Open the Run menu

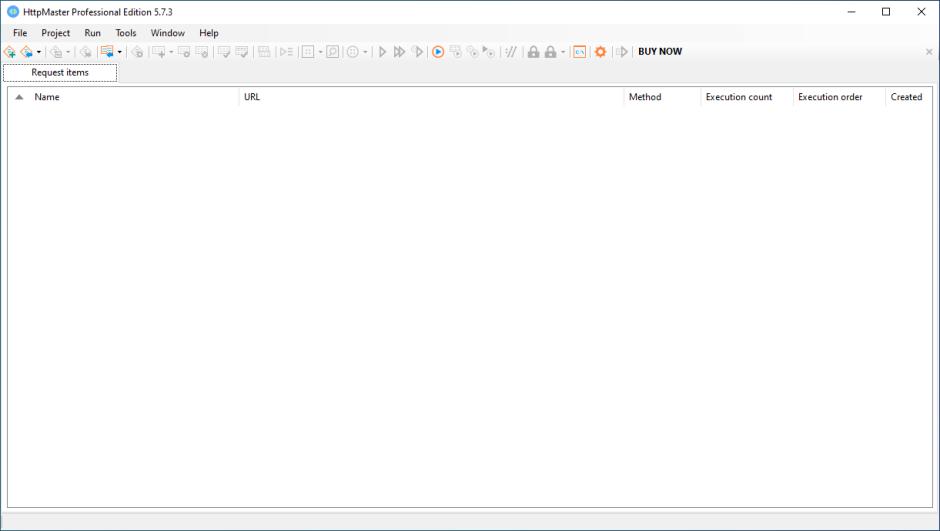(92, 33)
